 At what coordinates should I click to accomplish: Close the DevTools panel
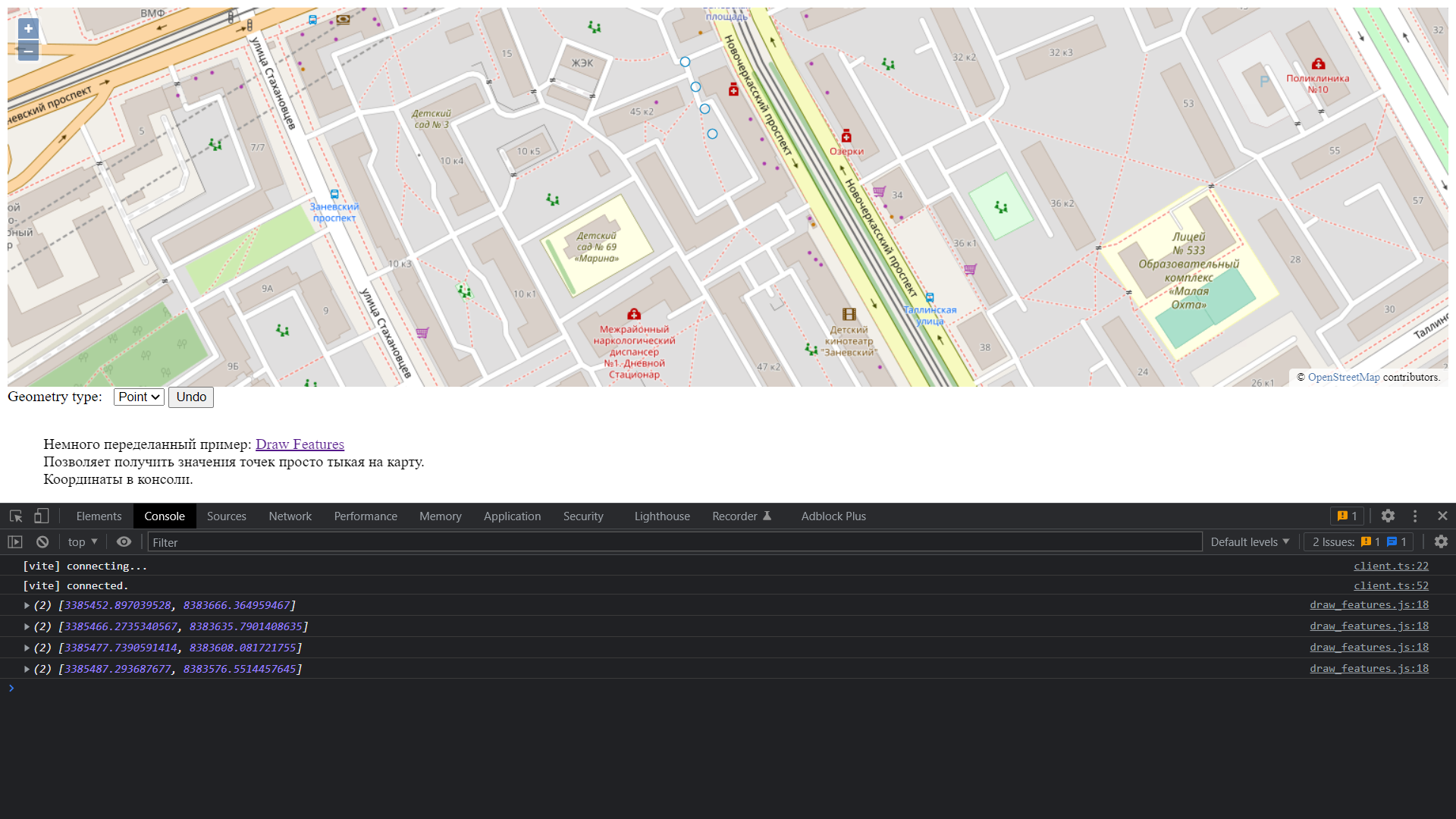(1442, 516)
